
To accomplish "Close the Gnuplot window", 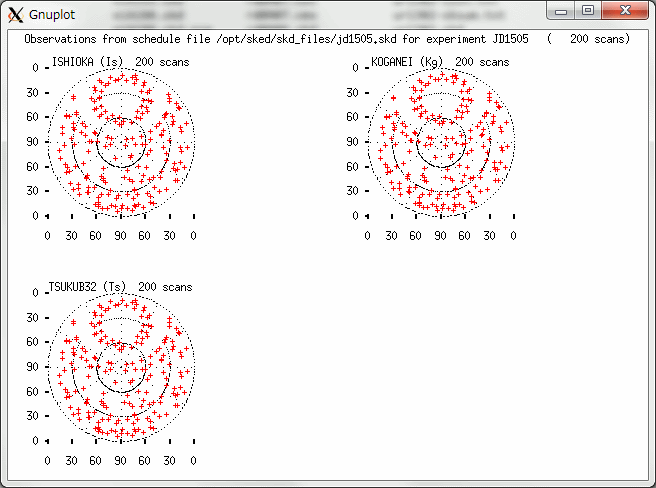I will 625,11.
